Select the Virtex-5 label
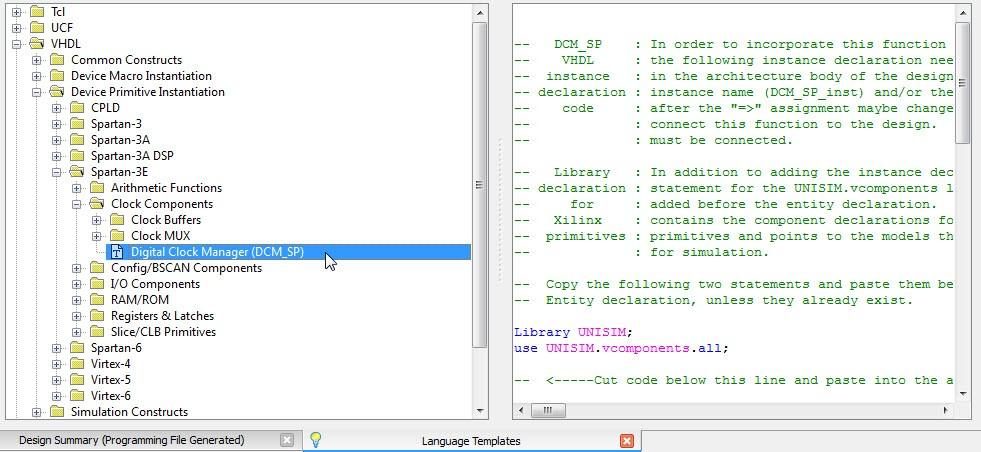Viewport: 981px width, 452px height. pyautogui.click(x=111, y=379)
